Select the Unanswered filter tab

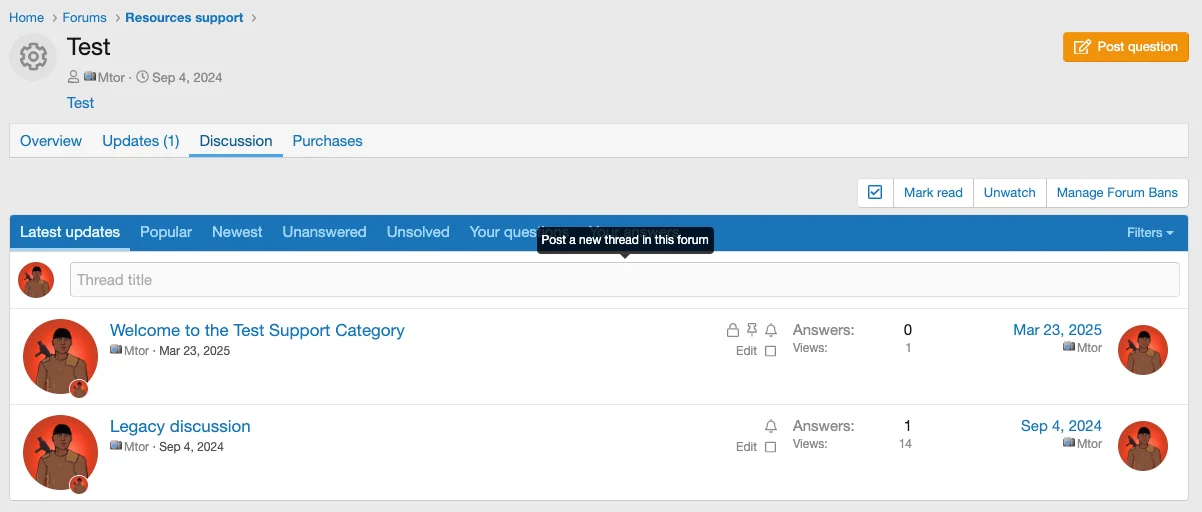click(324, 232)
